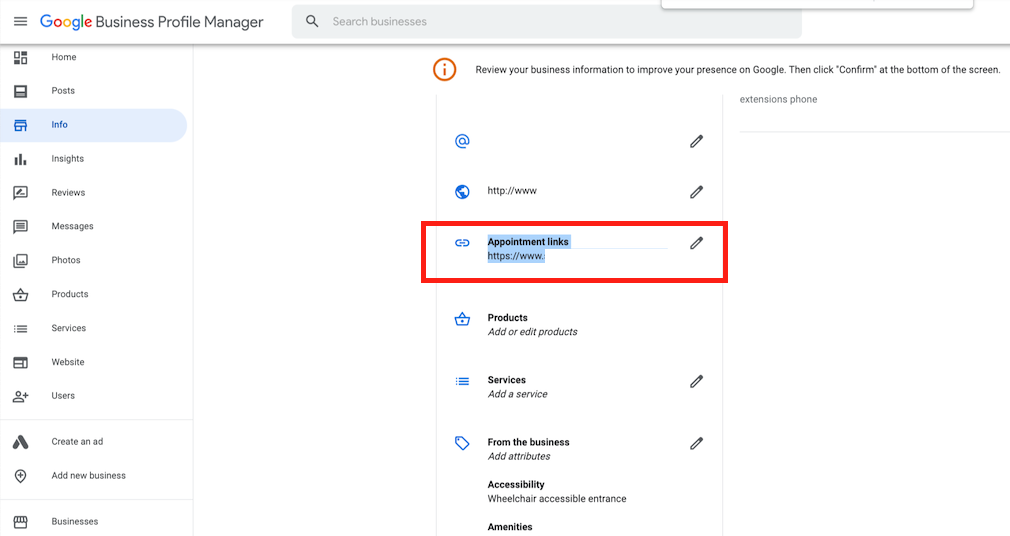The height and width of the screenshot is (536, 1010).
Task: Click the http://www website text
Action: pyautogui.click(x=512, y=191)
